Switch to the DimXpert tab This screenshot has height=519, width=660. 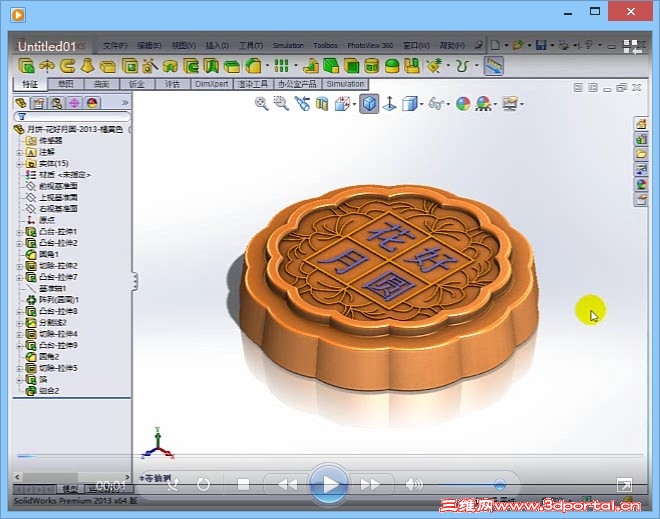pos(211,84)
